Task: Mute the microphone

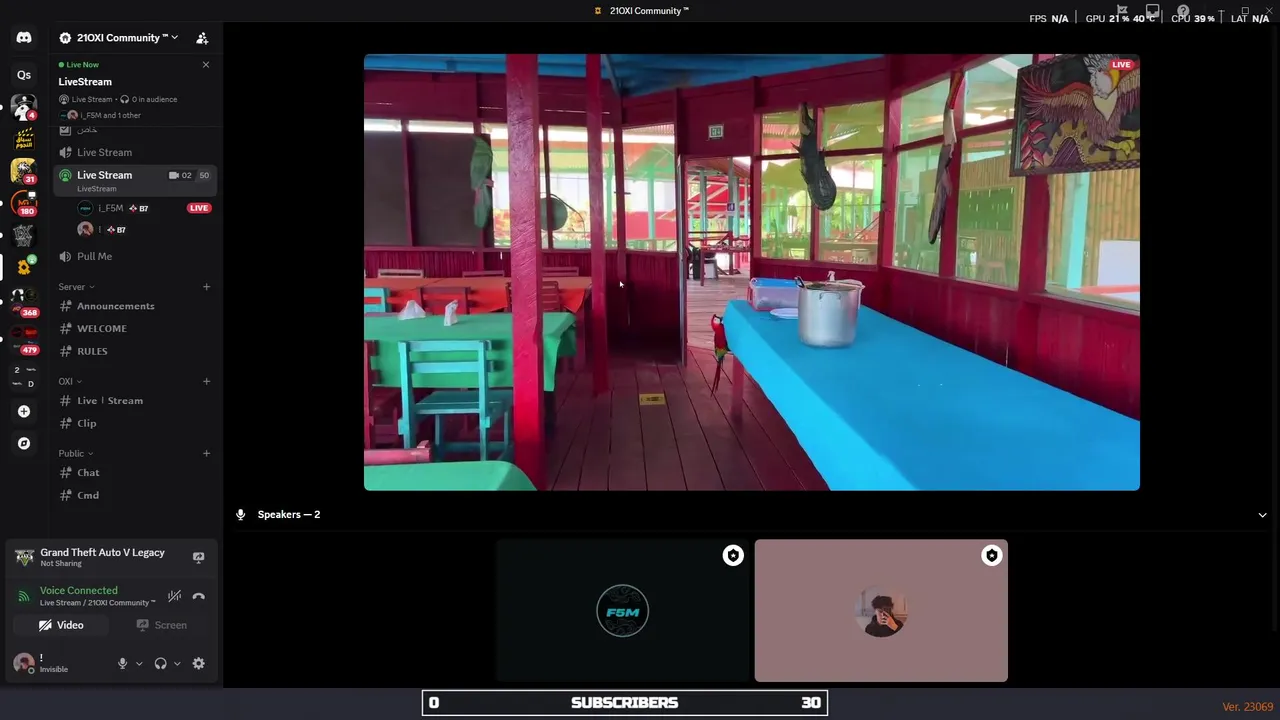Action: point(123,663)
